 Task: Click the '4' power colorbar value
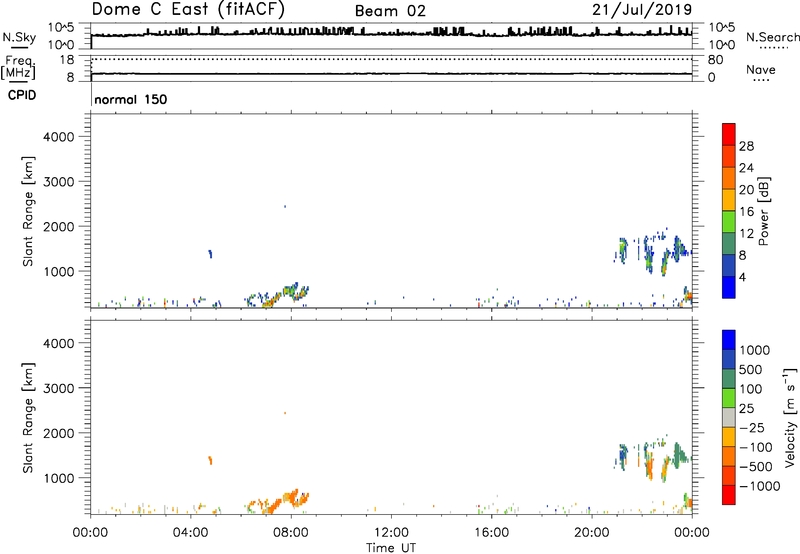tap(743, 277)
